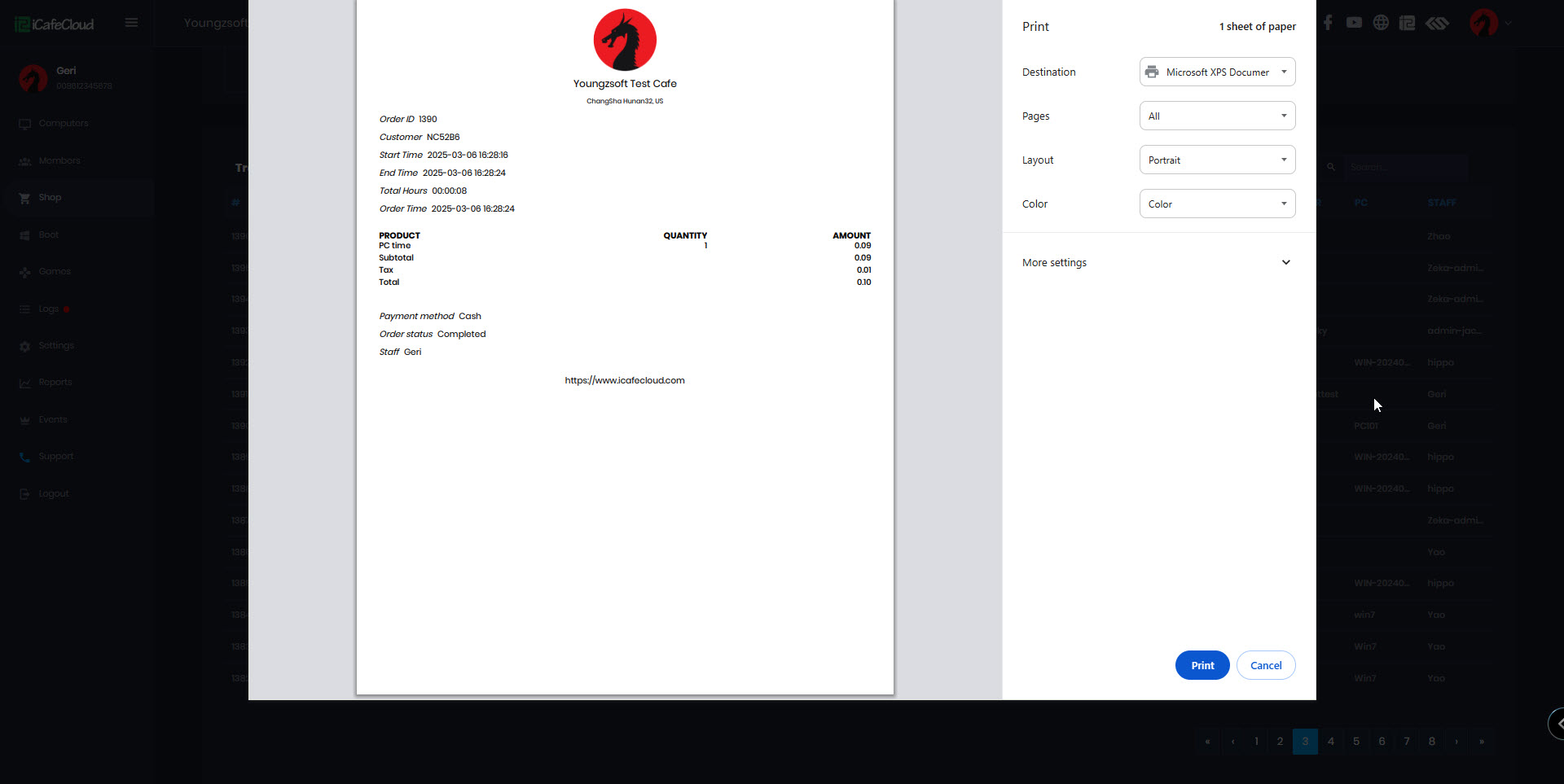
Task: Click the icafecloud.com URL on the receipt
Action: [625, 380]
